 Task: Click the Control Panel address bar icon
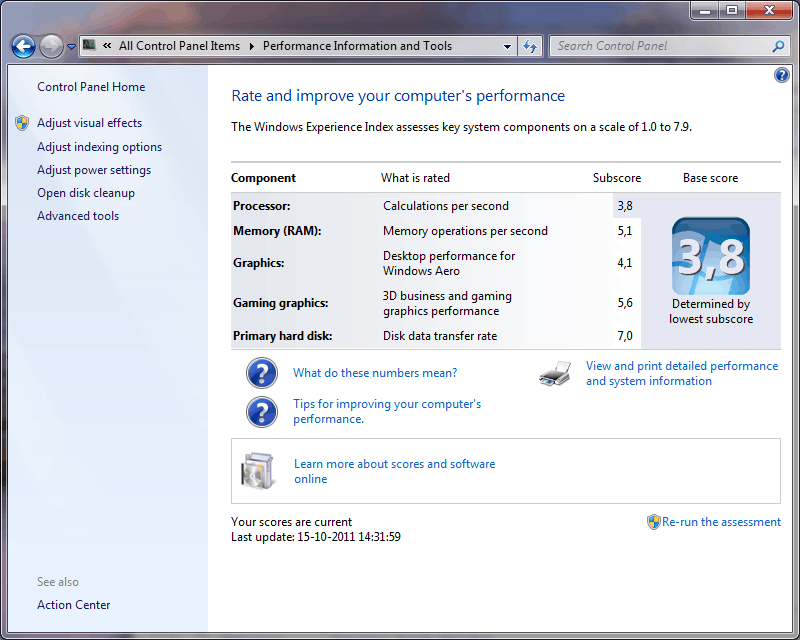click(x=89, y=45)
